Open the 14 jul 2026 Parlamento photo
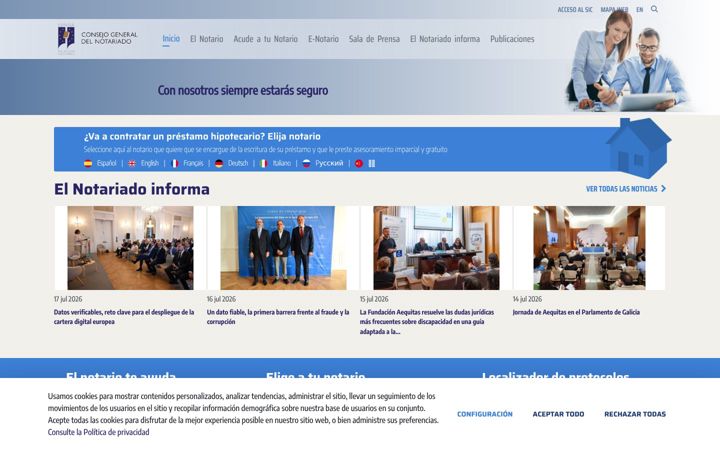Screen dimensions: 720x450 pos(589,248)
